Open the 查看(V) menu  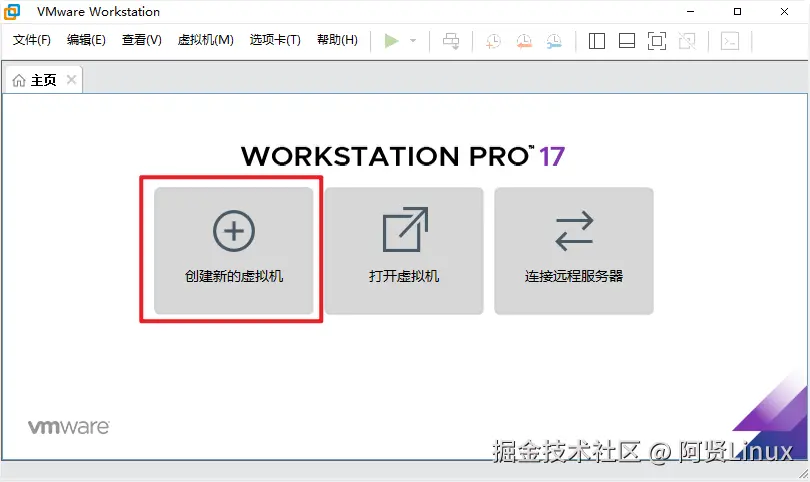tap(142, 40)
